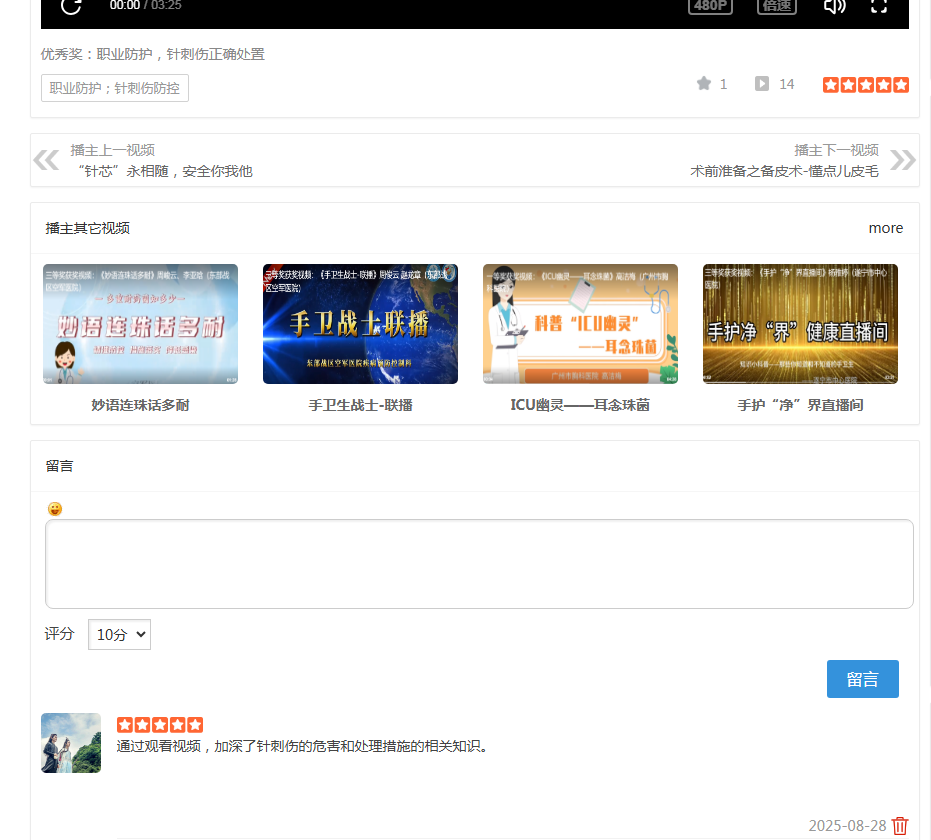Click the emoji smiley icon above comment box
This screenshot has height=840, width=931.
point(55,509)
